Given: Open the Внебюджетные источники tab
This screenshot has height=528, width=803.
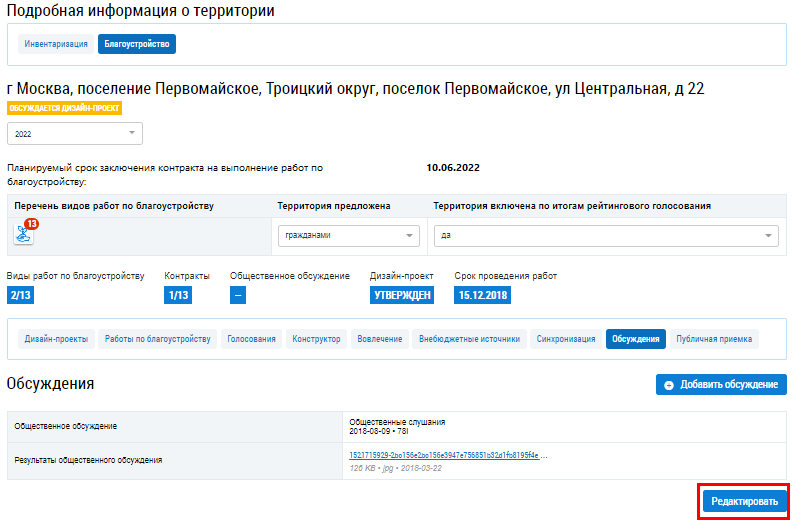Looking at the screenshot, I should click(469, 339).
